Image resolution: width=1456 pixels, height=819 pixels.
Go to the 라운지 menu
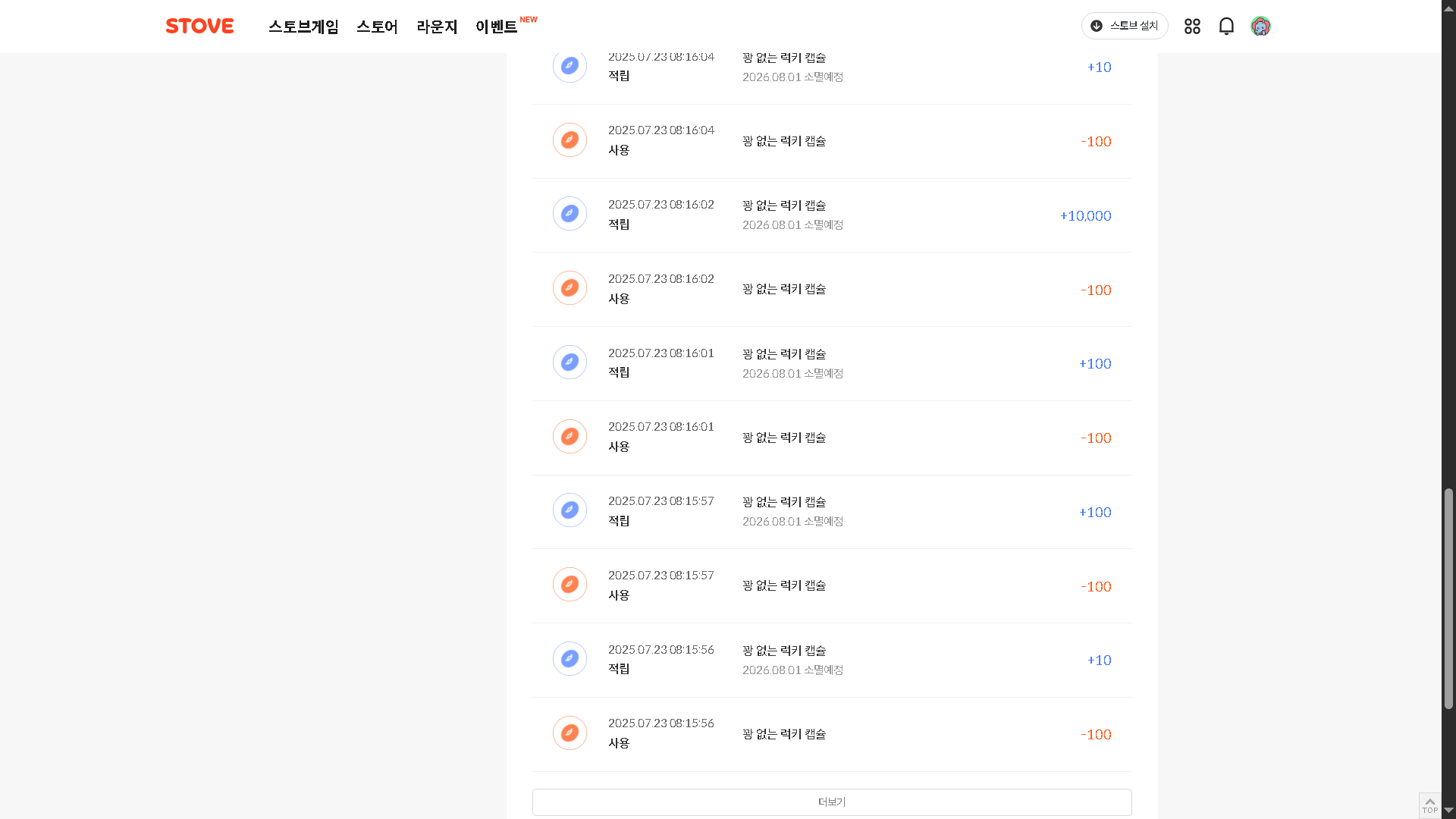(x=437, y=27)
